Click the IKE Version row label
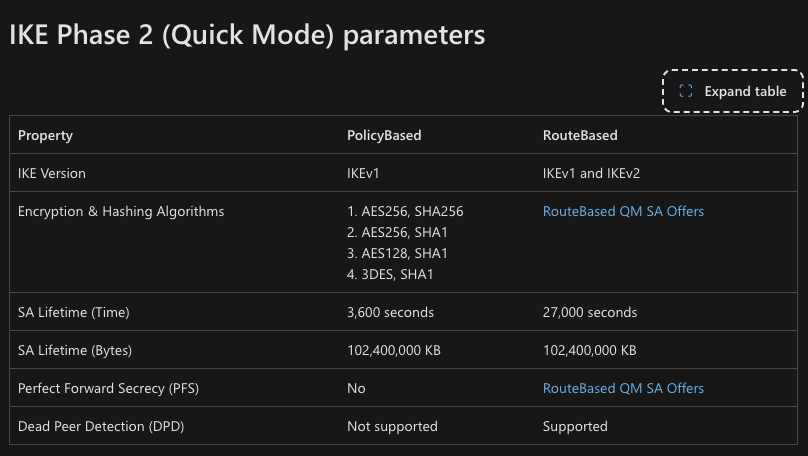Screen dimensions: 808x456 pyautogui.click(x=52, y=173)
